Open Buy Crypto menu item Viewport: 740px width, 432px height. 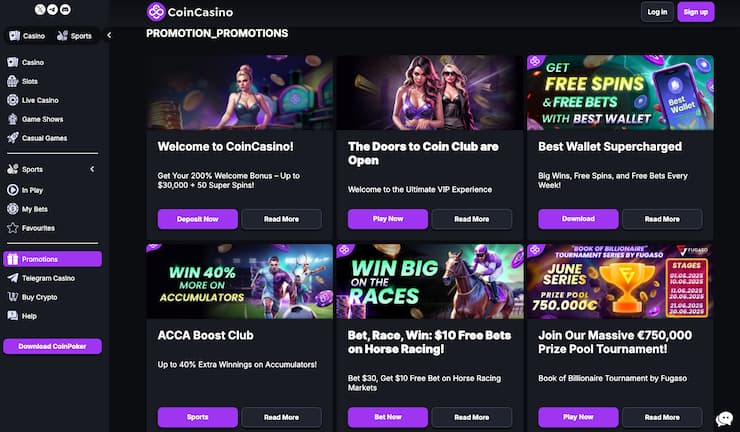pos(40,297)
